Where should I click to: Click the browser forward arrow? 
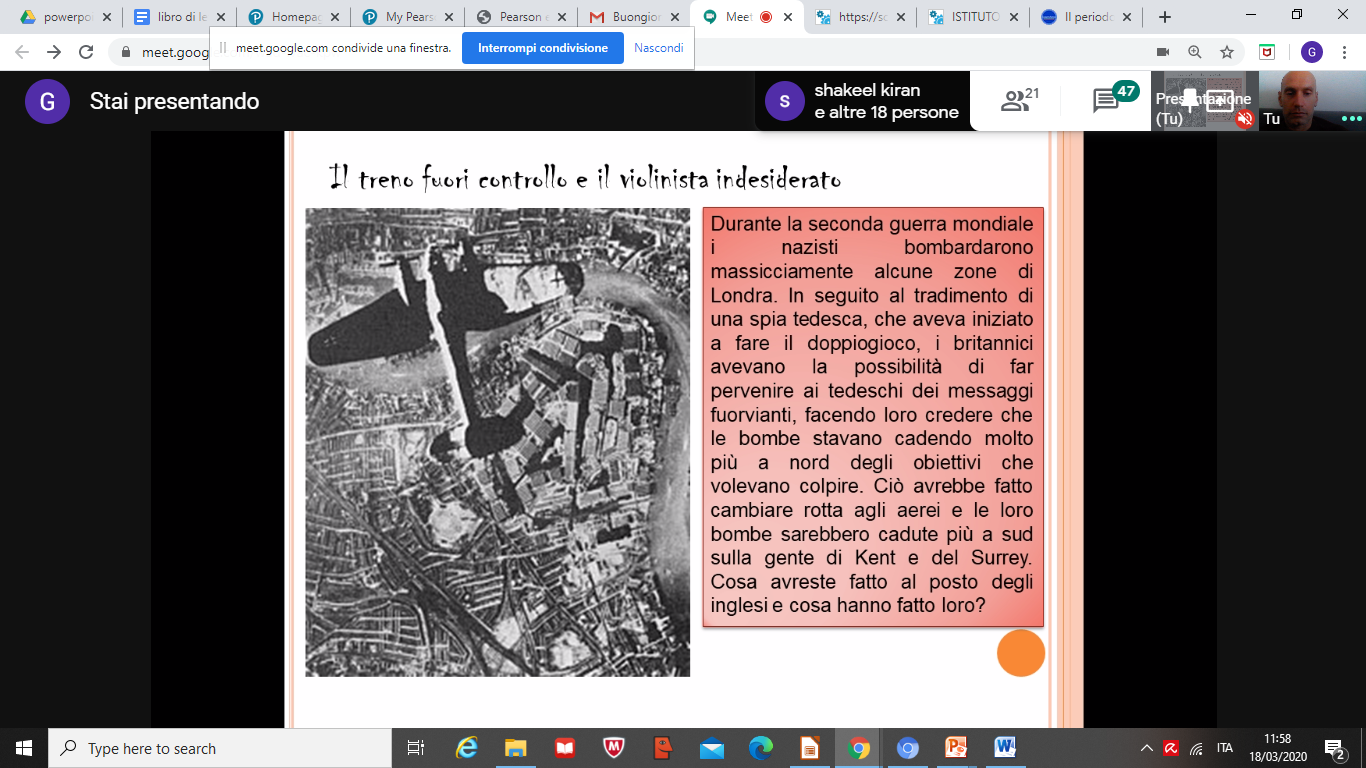pyautogui.click(x=54, y=52)
